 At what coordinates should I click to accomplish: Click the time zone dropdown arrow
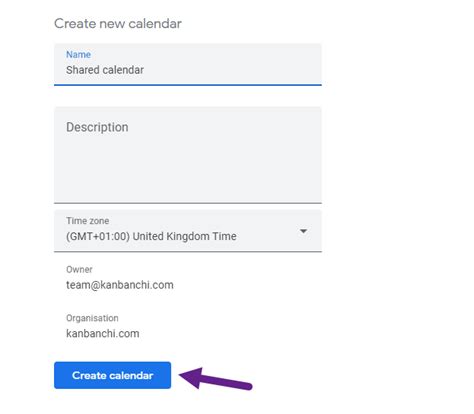[x=303, y=231]
